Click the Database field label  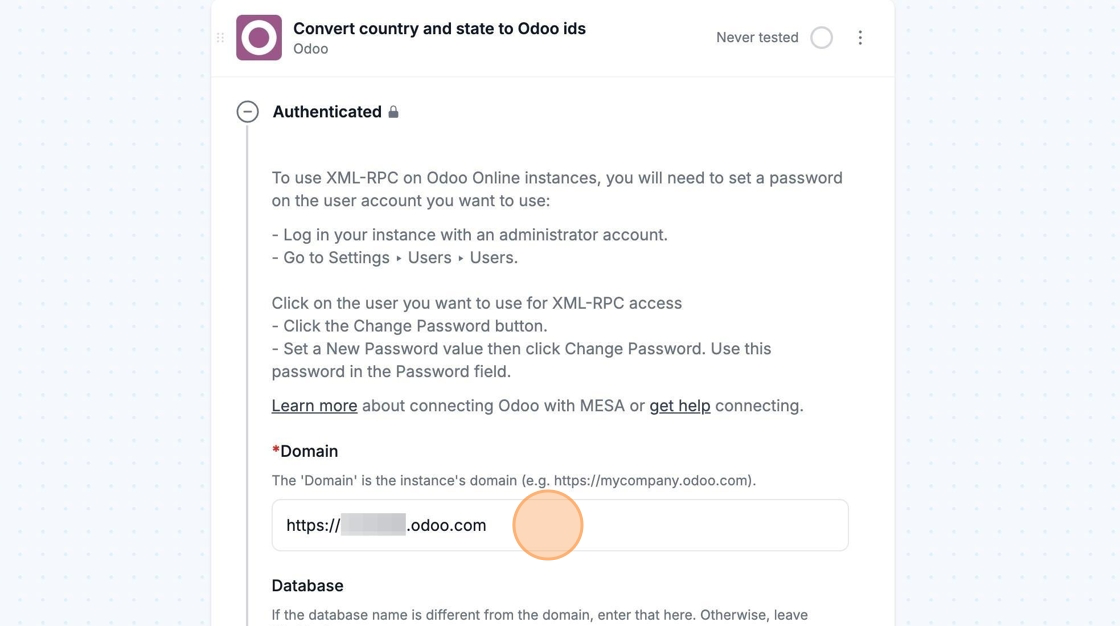(x=307, y=586)
